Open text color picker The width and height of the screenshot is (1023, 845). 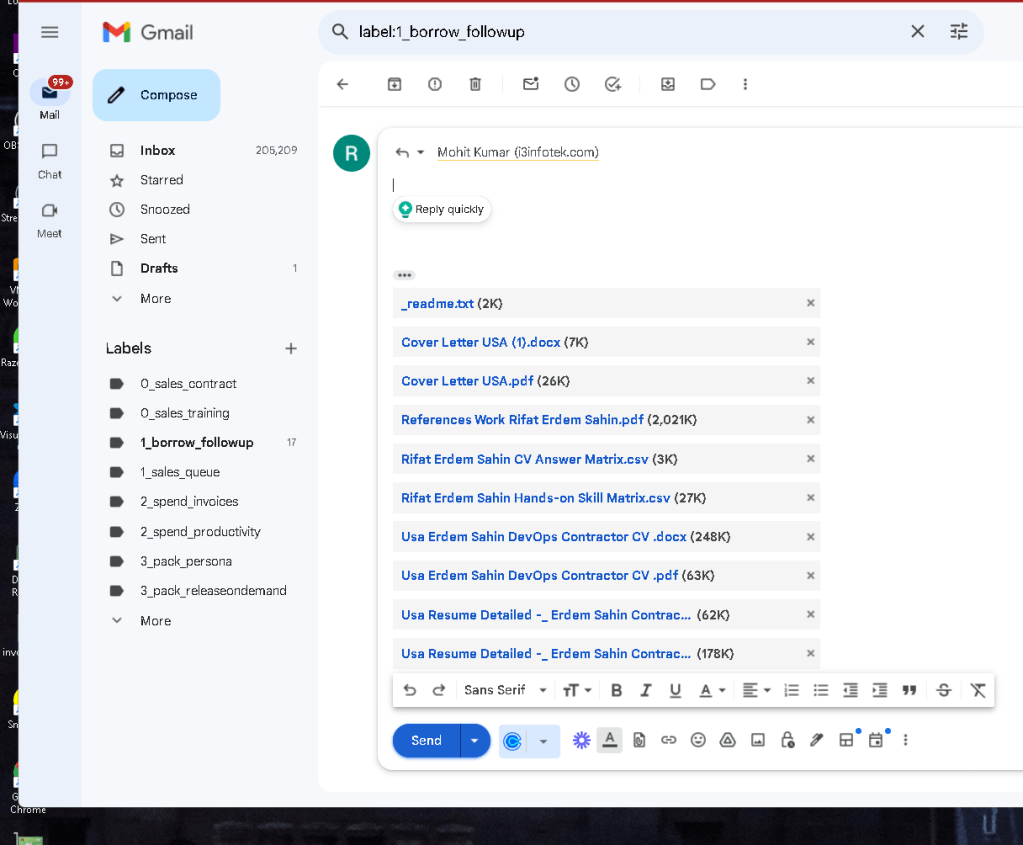pos(712,690)
